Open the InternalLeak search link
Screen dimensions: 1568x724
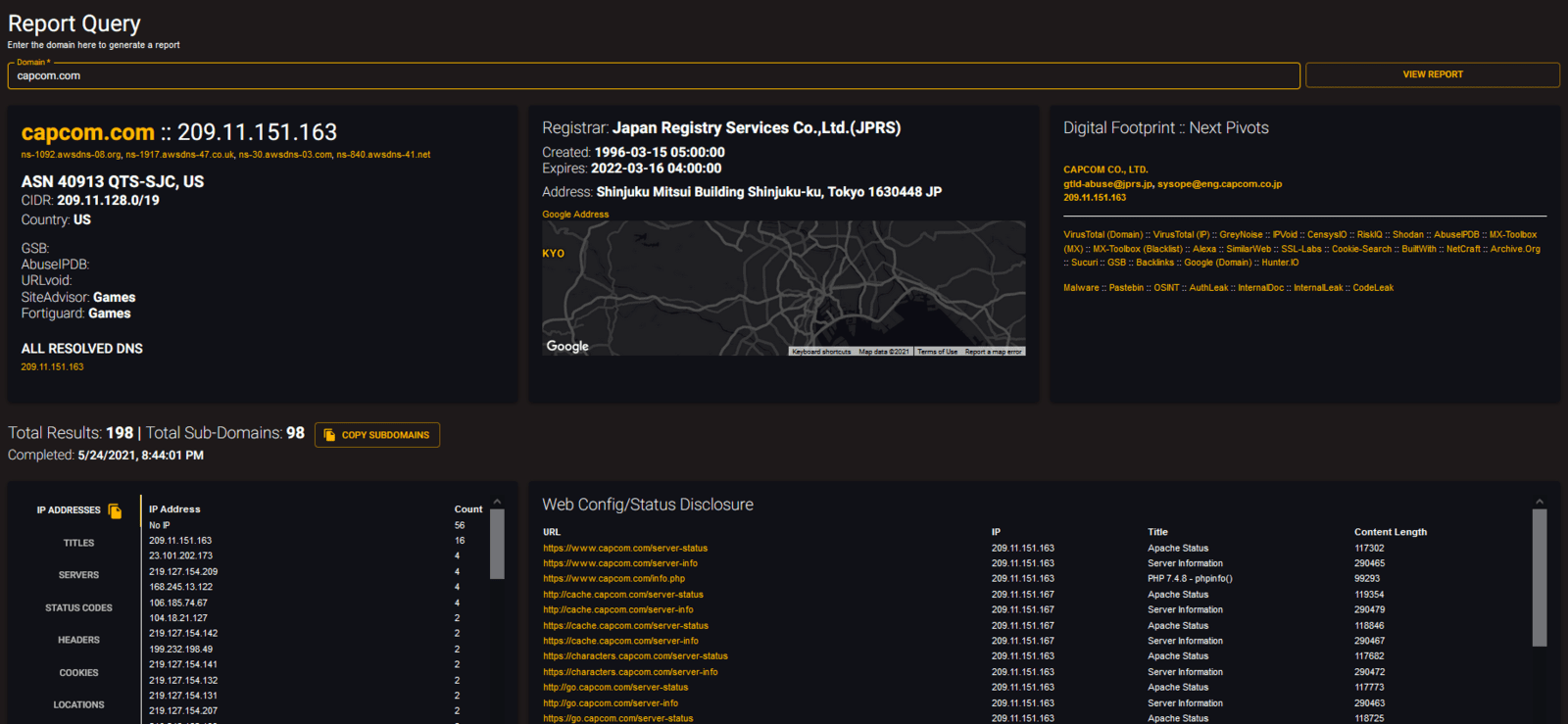tap(1318, 288)
